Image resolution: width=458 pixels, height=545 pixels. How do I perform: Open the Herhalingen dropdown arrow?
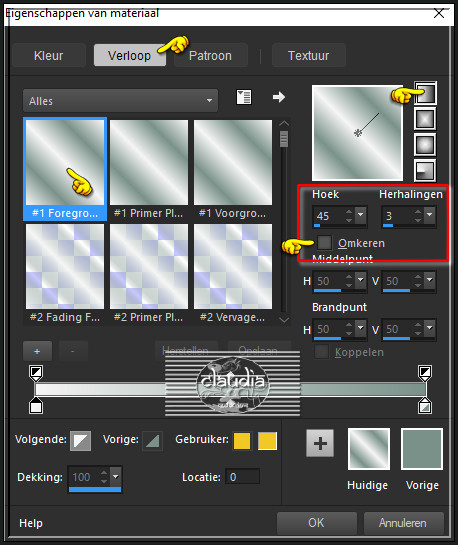point(430,215)
